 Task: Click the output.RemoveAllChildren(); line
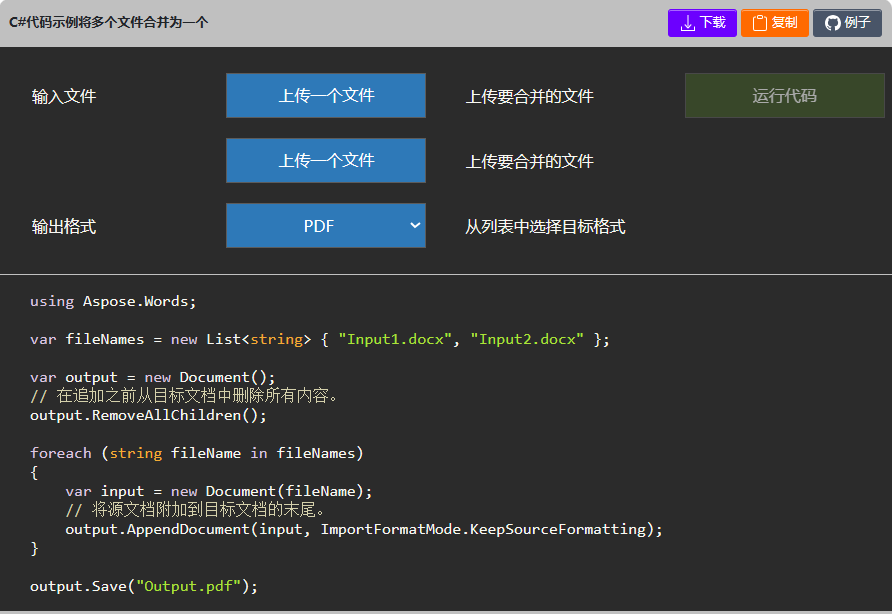(148, 415)
